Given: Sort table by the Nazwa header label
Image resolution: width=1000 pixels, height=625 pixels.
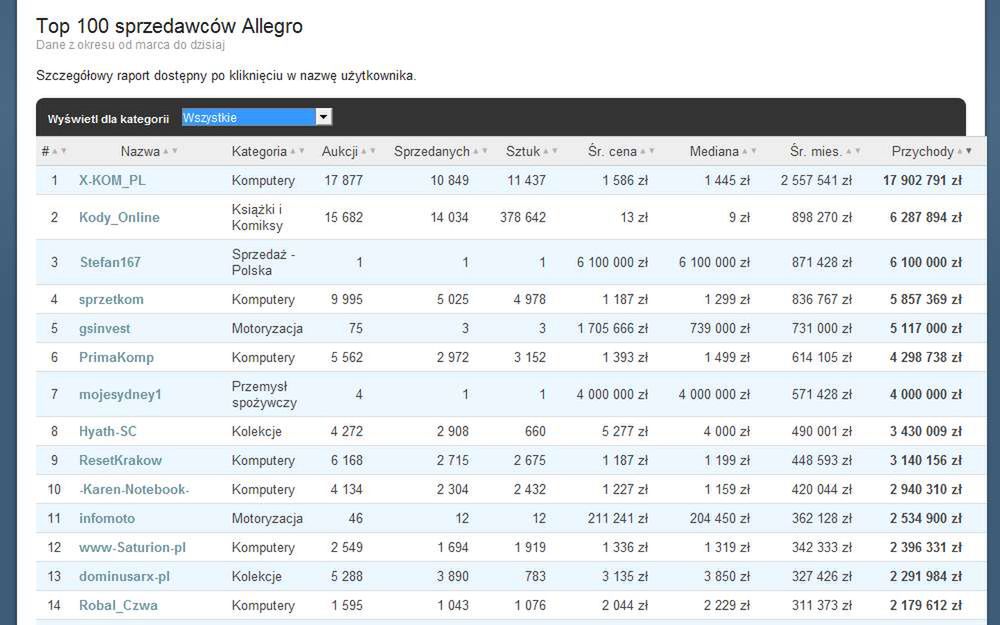Looking at the screenshot, I should pos(140,152).
